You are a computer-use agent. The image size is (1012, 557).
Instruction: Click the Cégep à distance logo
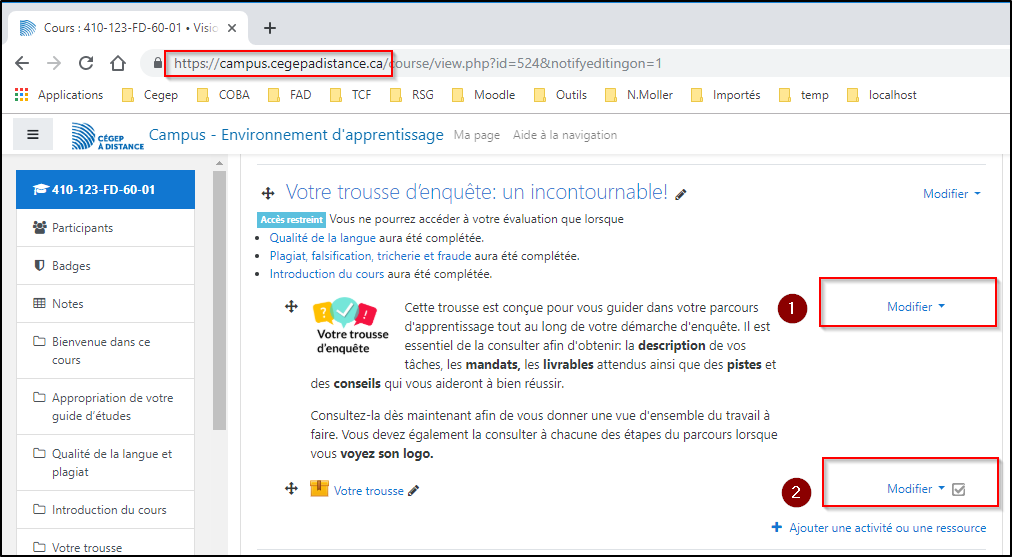[x=108, y=136]
